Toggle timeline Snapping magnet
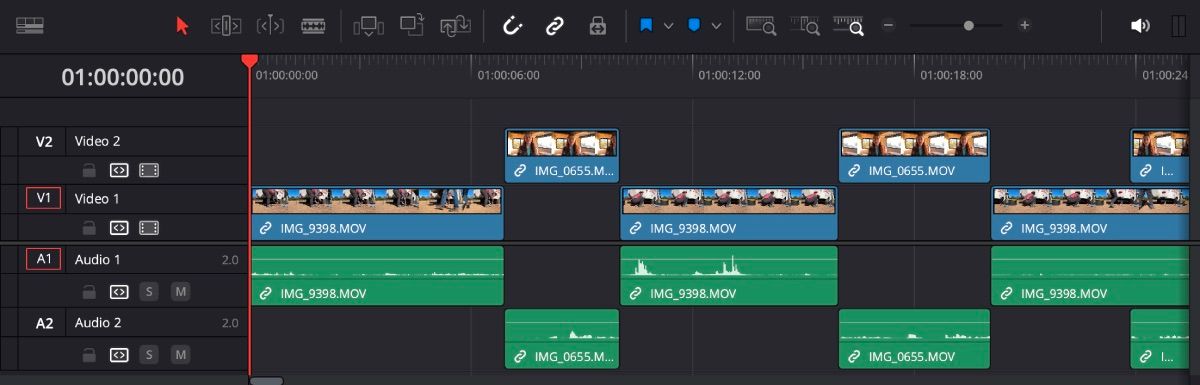Viewport: 1200px width, 385px height. pyautogui.click(x=513, y=26)
